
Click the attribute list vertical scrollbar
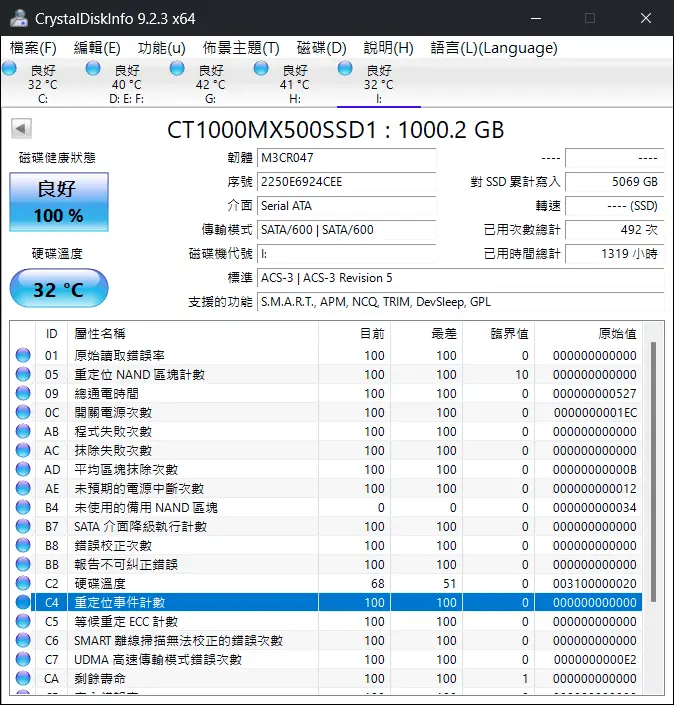tap(654, 470)
